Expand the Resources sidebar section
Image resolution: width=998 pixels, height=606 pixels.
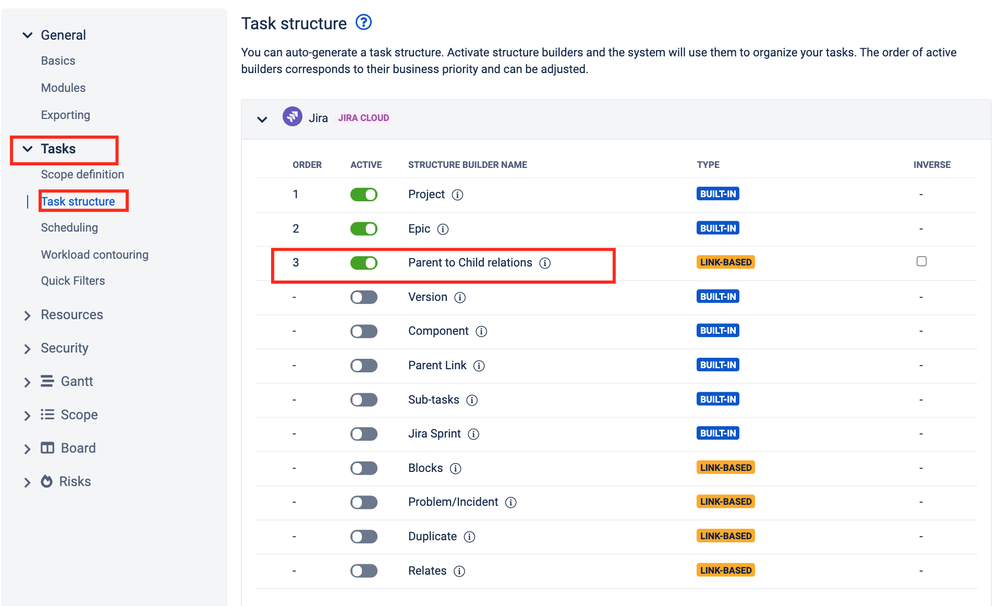pyautogui.click(x=28, y=315)
